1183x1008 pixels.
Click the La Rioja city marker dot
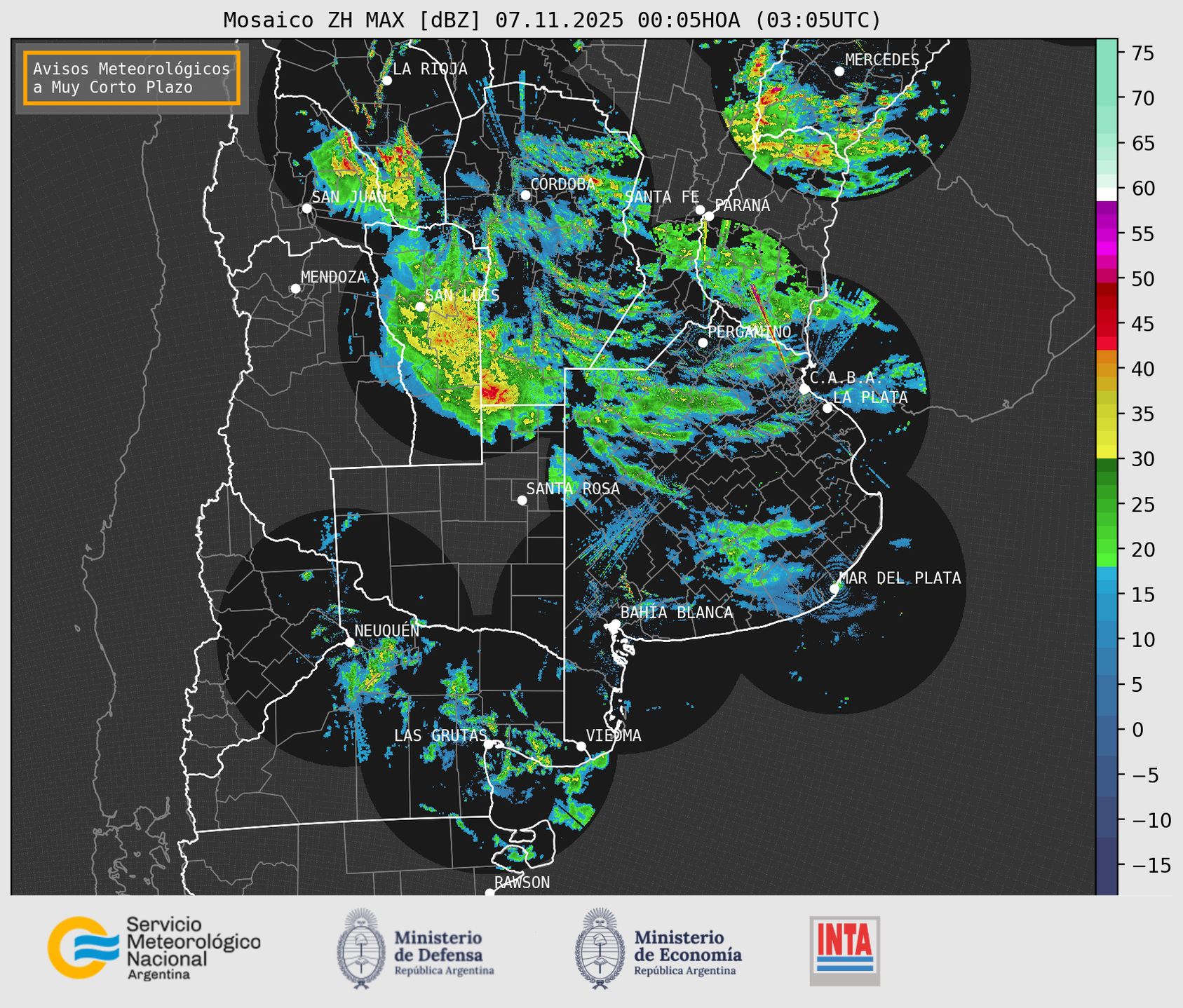click(x=387, y=81)
